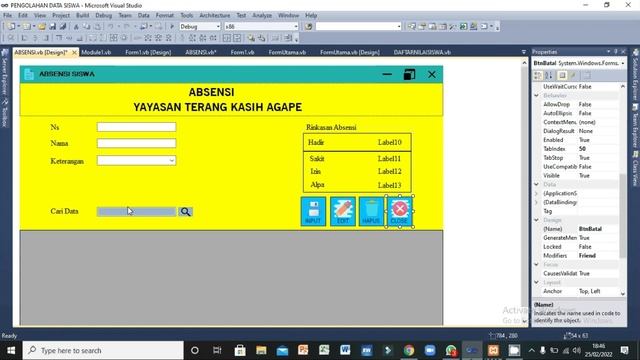This screenshot has width=640, height=360.
Task: Collapse the Design category in Properties
Action: pyautogui.click(x=537, y=220)
